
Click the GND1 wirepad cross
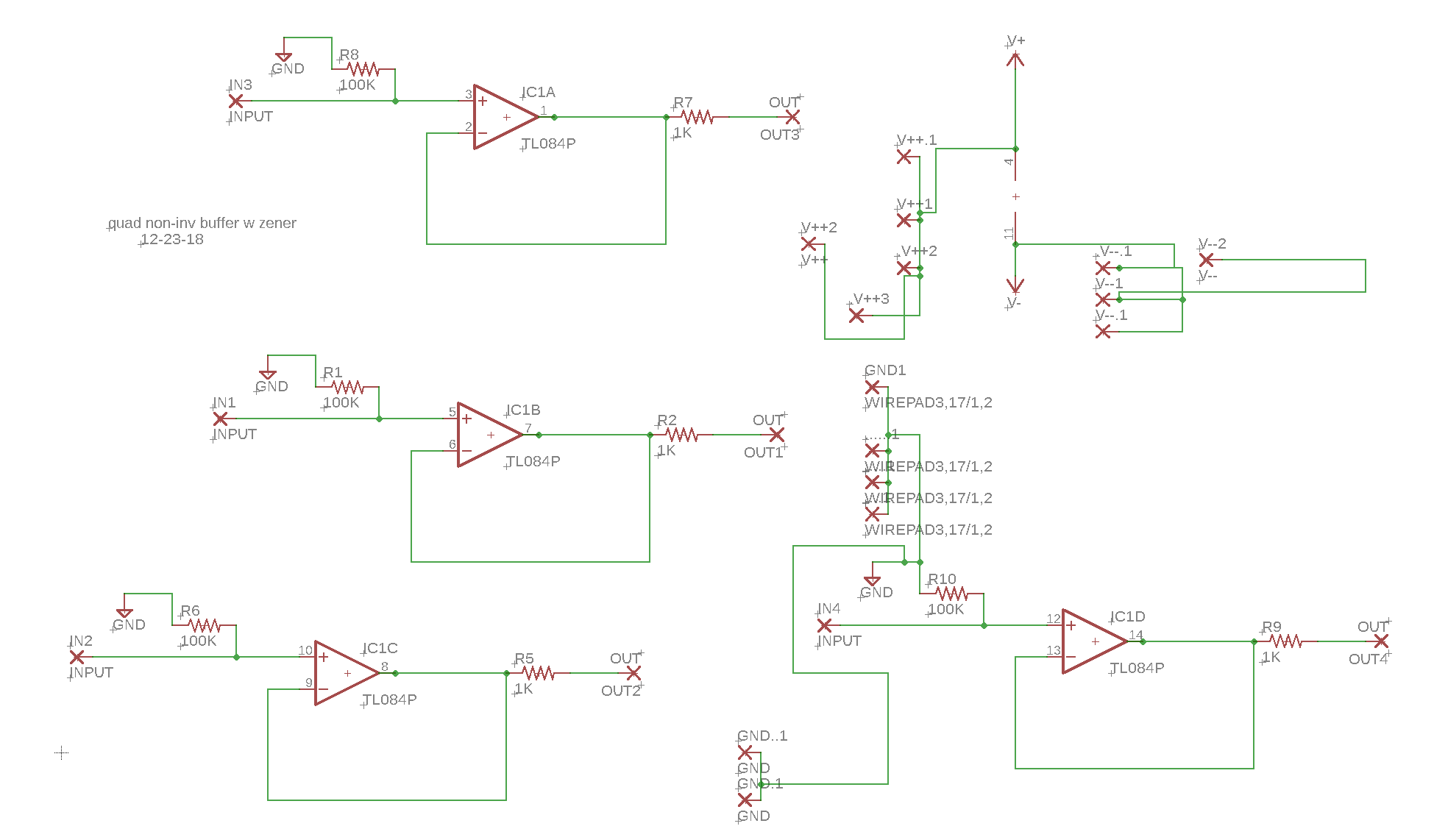873,387
